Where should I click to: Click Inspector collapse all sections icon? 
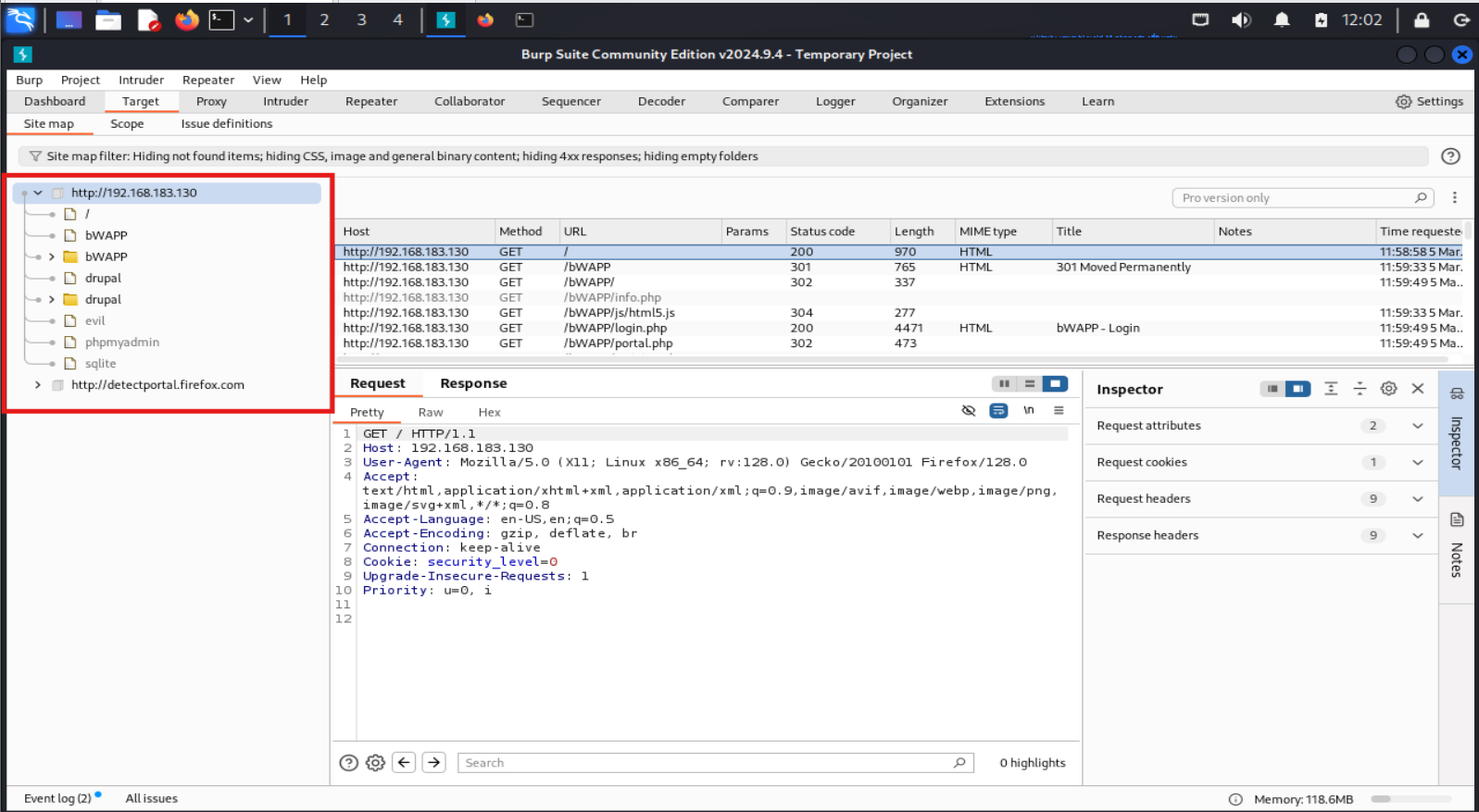pyautogui.click(x=1360, y=389)
